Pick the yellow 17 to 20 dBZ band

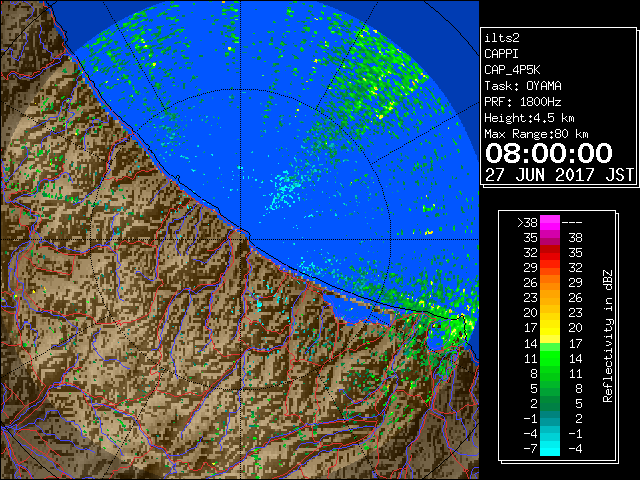pos(550,328)
